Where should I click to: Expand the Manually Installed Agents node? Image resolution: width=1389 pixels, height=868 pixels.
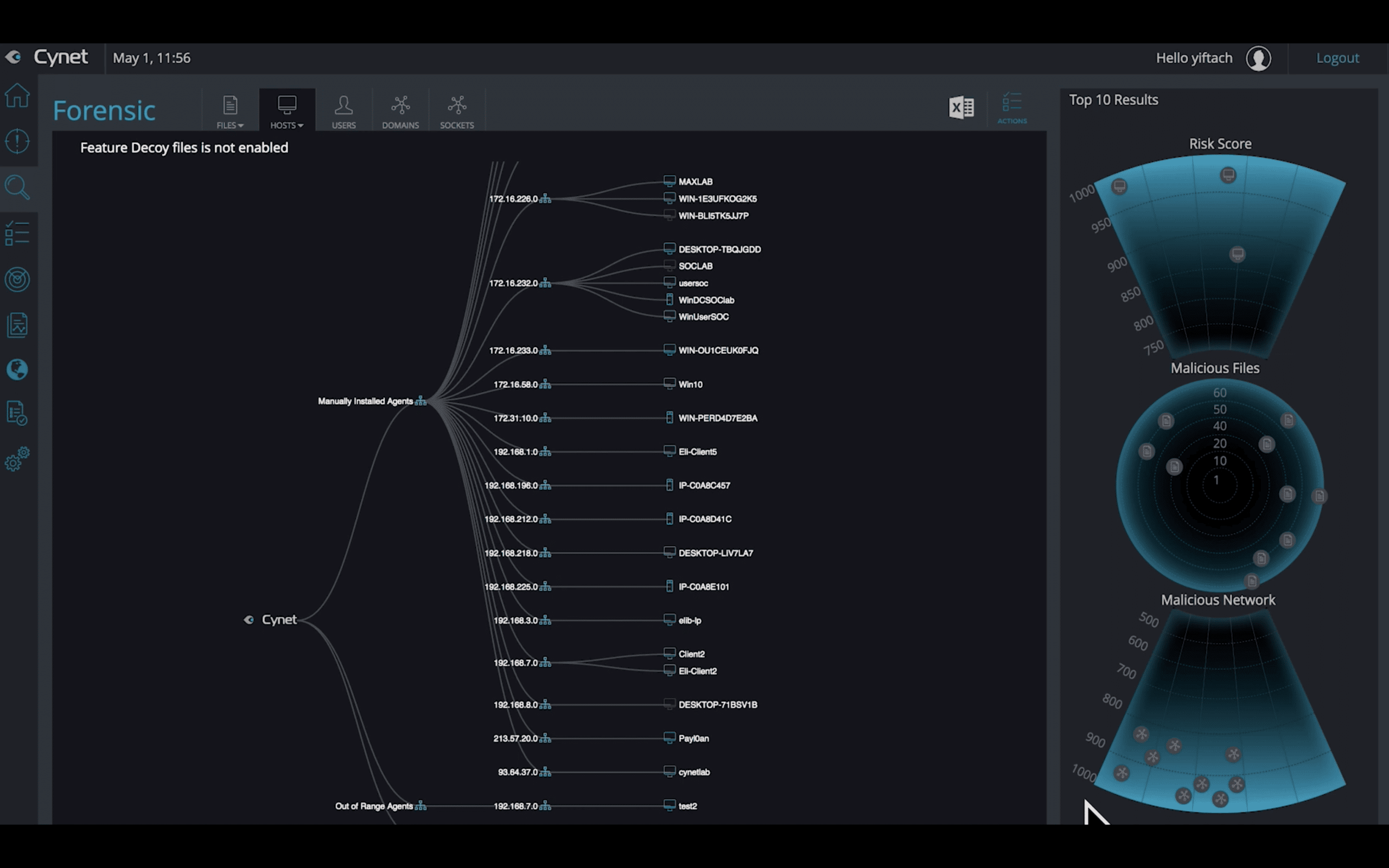tap(420, 401)
